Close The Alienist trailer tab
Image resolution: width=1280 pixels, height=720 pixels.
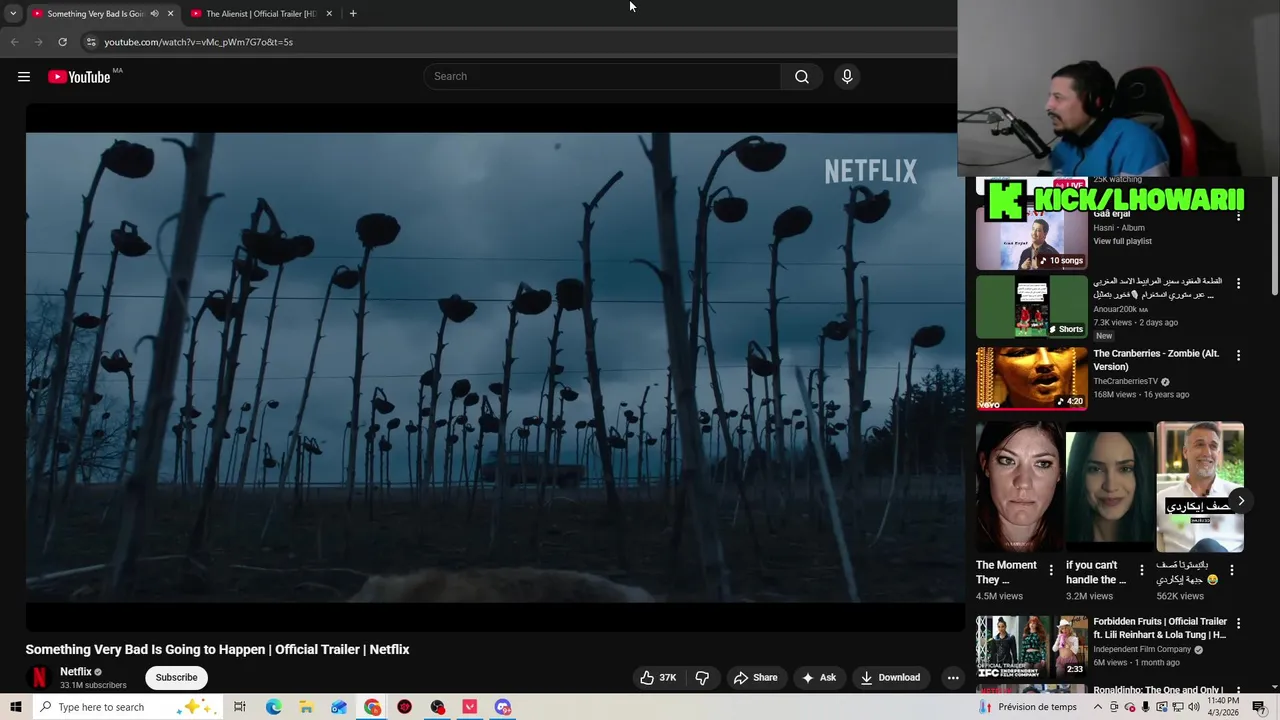point(329,13)
